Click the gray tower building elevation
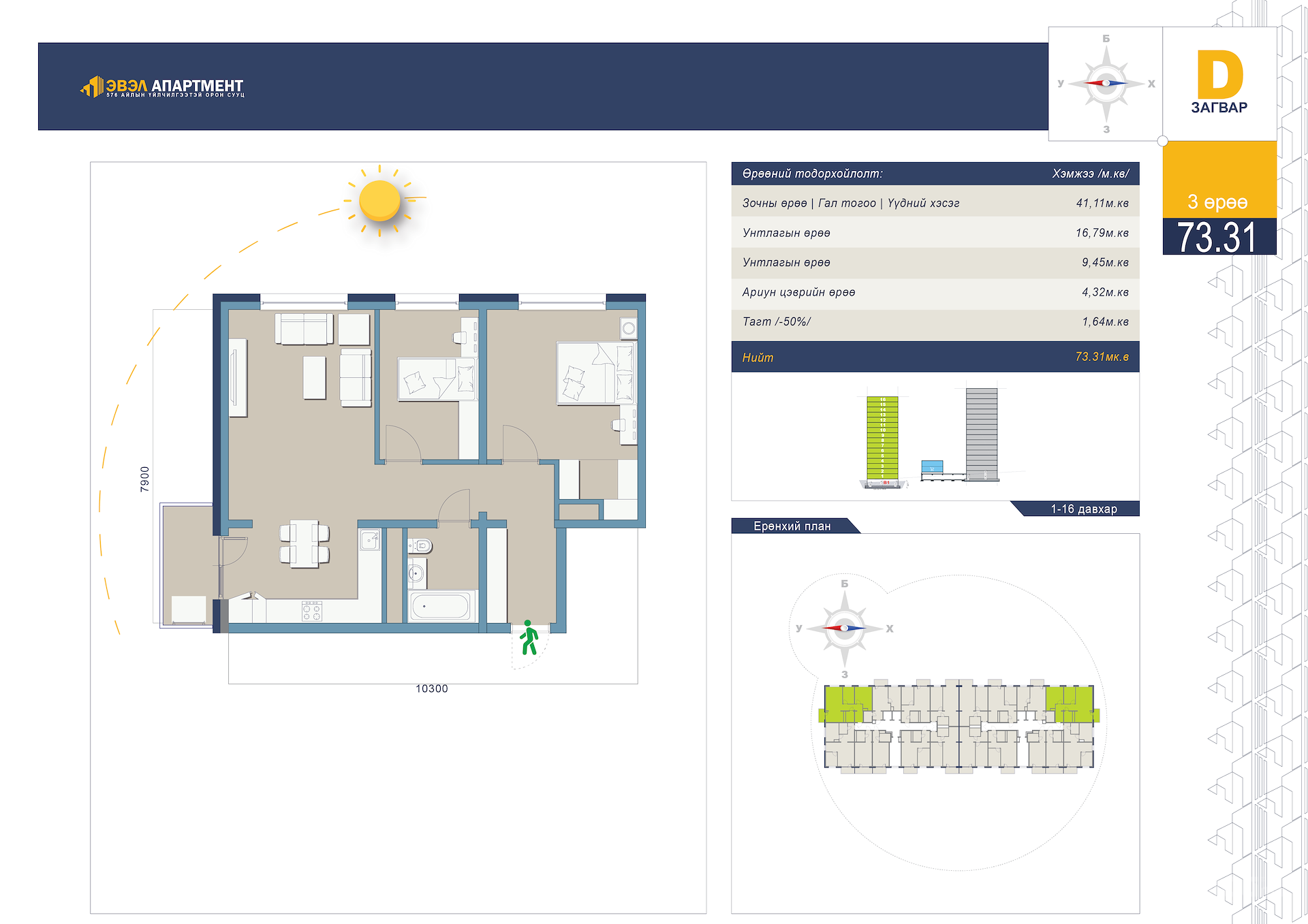This screenshot has width=1308, height=924. point(982,434)
